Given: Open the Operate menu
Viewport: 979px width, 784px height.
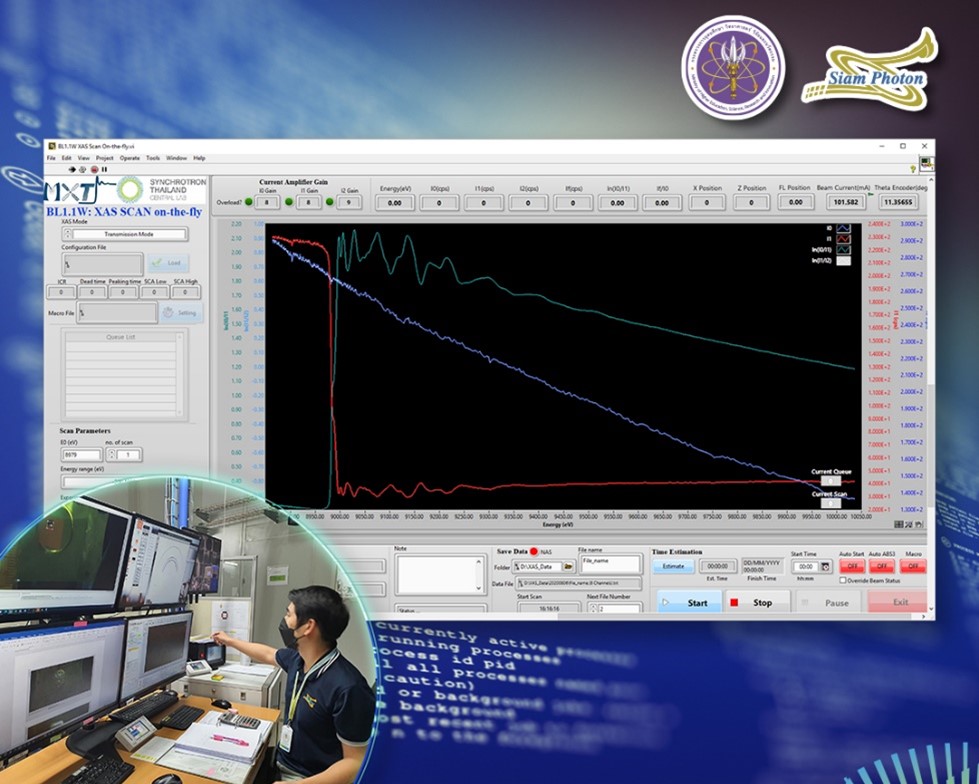Looking at the screenshot, I should point(130,158).
